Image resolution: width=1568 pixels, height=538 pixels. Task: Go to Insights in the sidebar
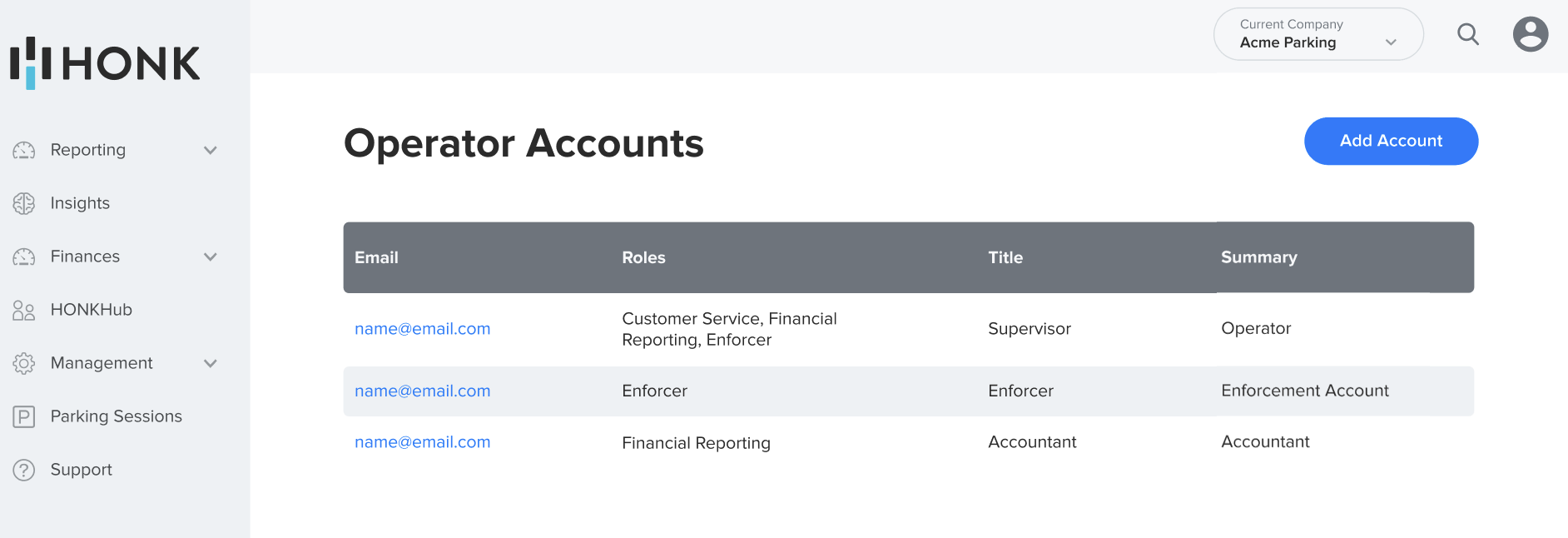tap(80, 203)
